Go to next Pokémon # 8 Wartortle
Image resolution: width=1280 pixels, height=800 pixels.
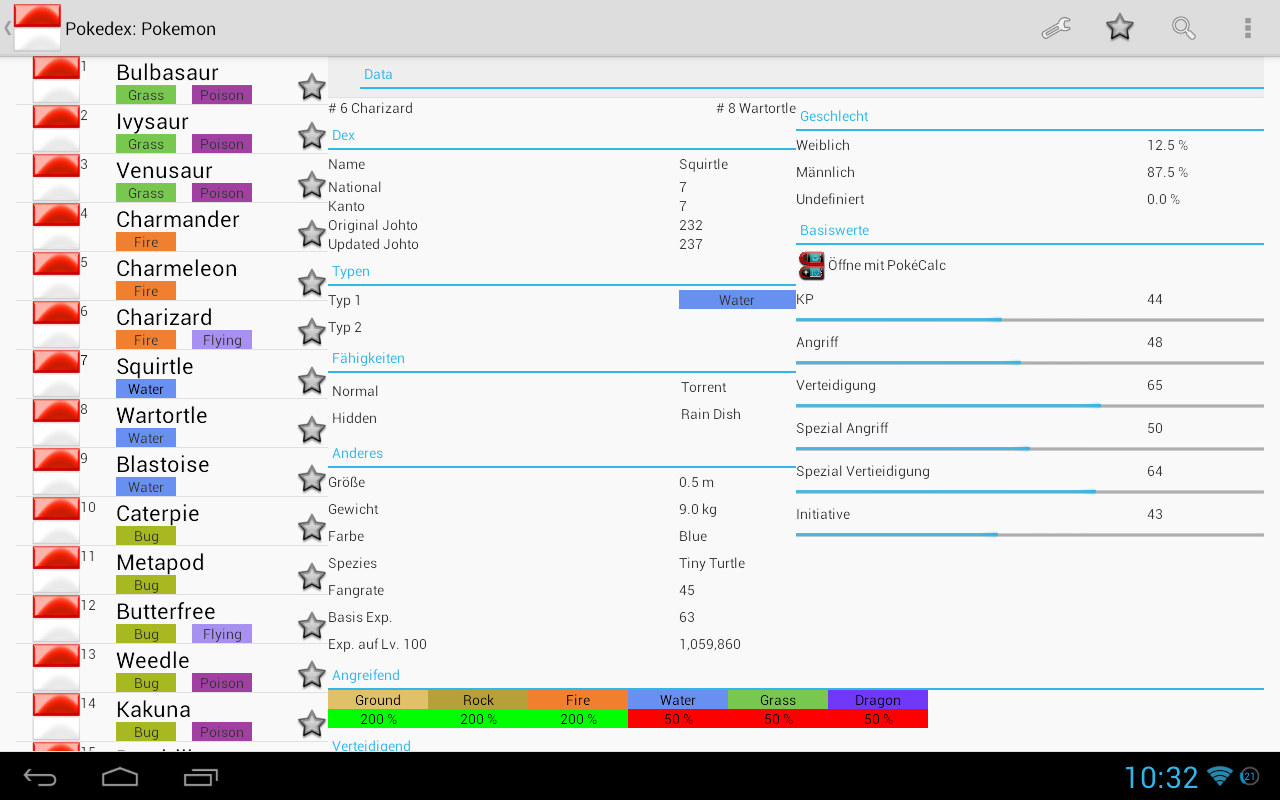(756, 108)
